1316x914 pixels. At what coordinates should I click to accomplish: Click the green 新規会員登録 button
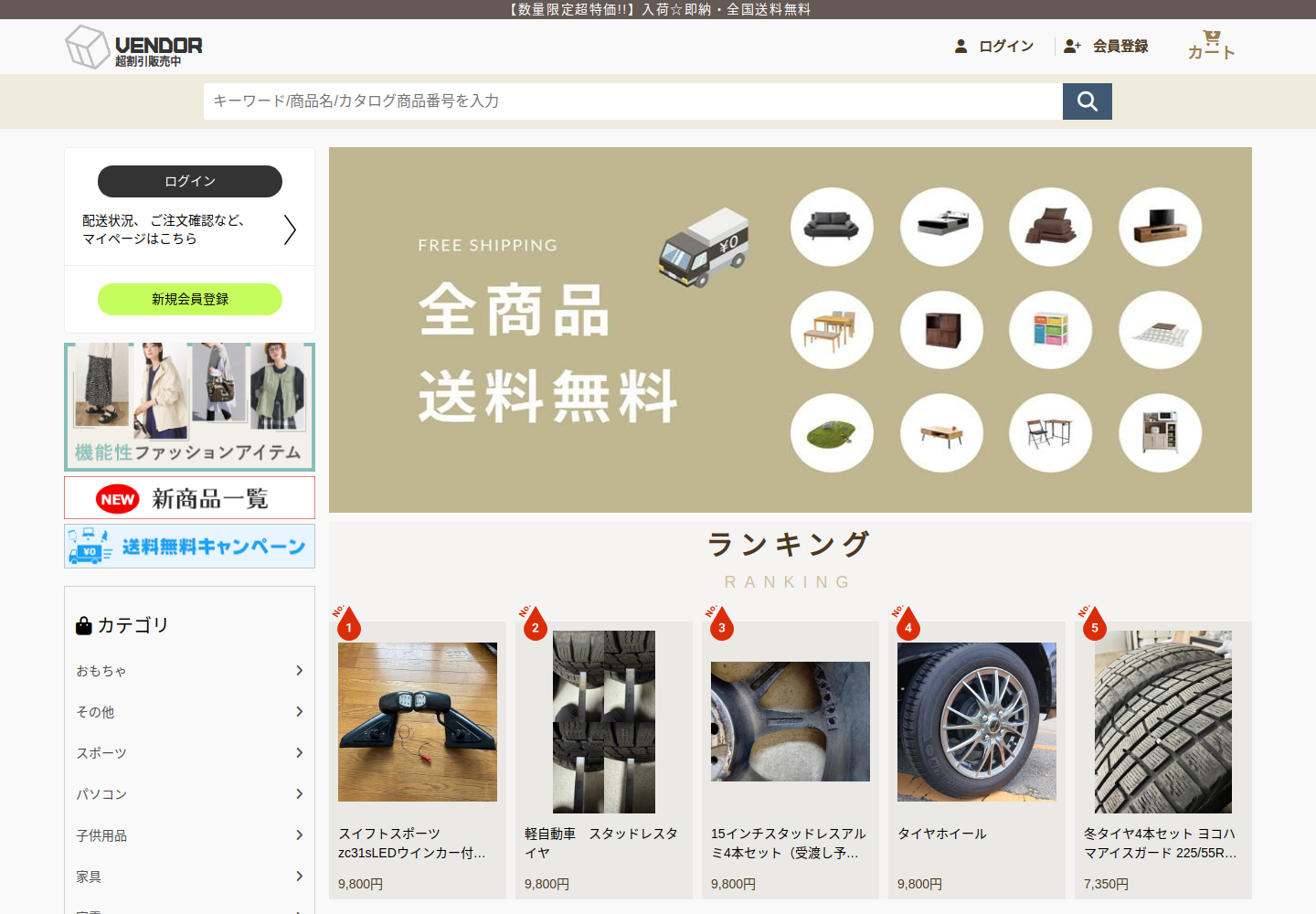point(190,299)
